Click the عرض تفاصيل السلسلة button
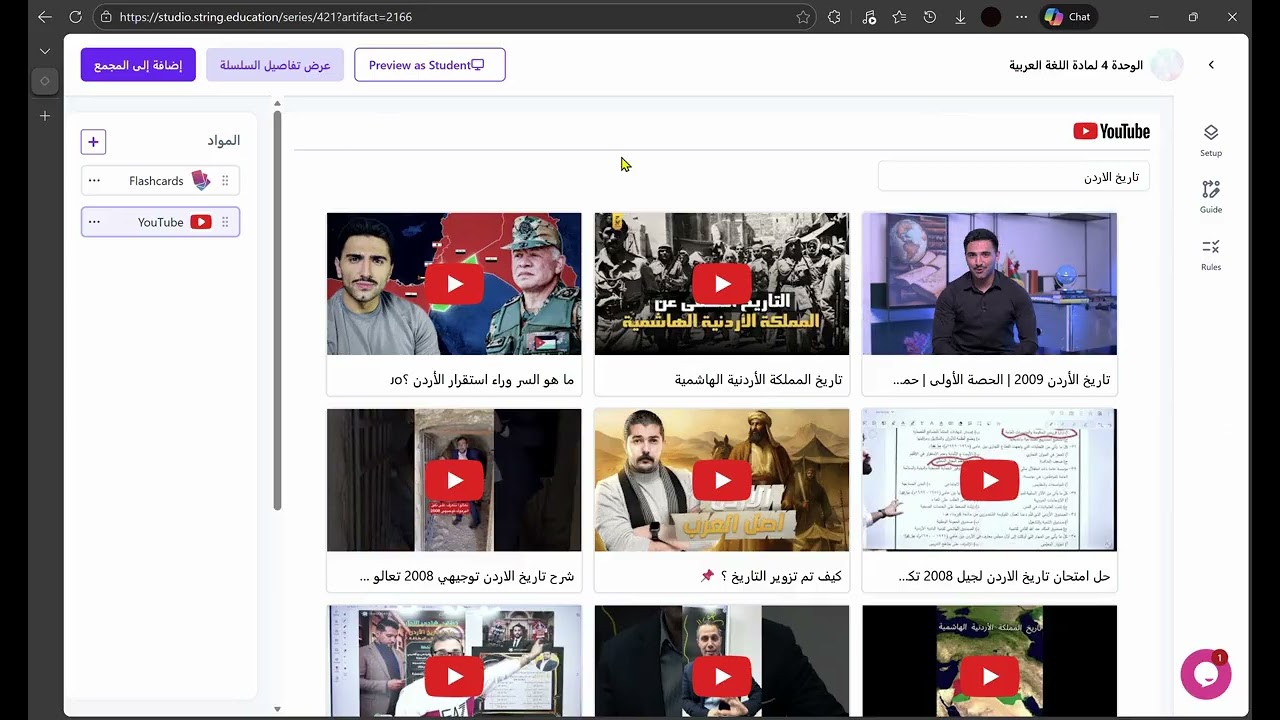Image resolution: width=1280 pixels, height=720 pixels. [x=275, y=65]
